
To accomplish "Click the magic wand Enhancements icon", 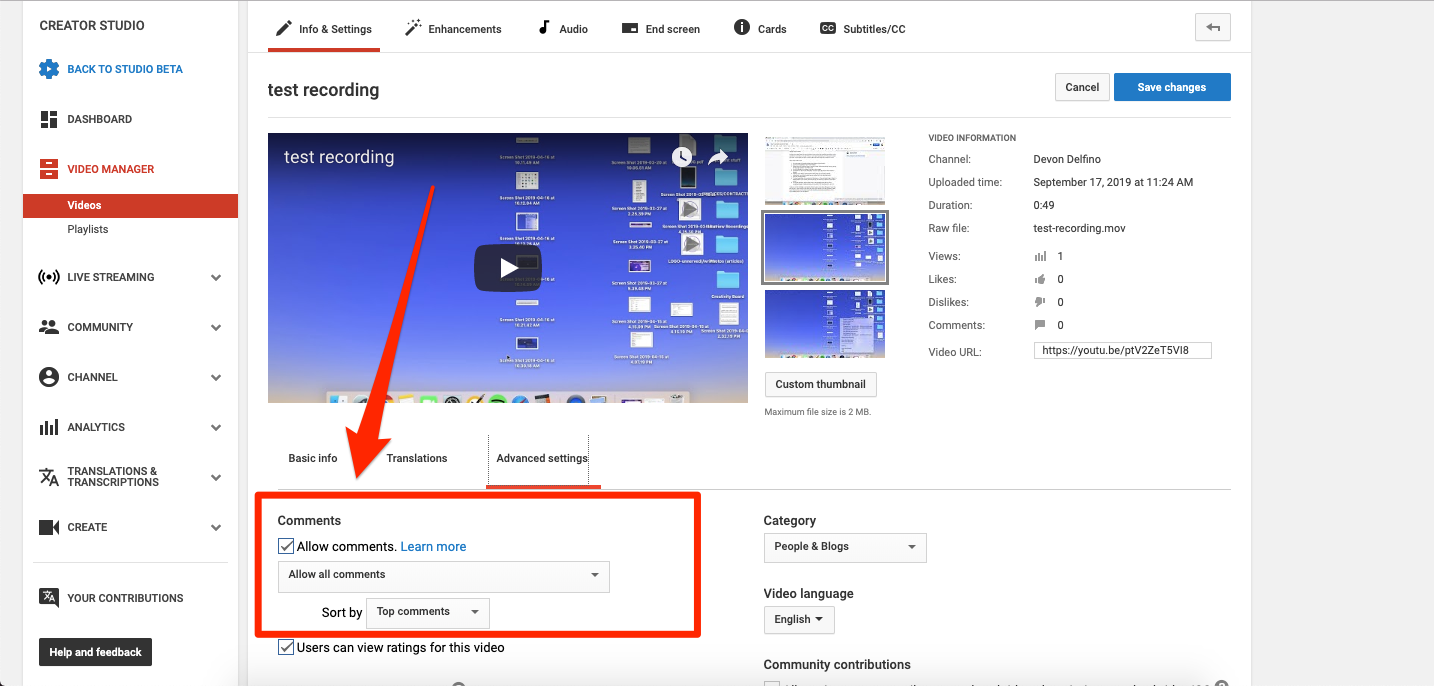I will [x=413, y=28].
